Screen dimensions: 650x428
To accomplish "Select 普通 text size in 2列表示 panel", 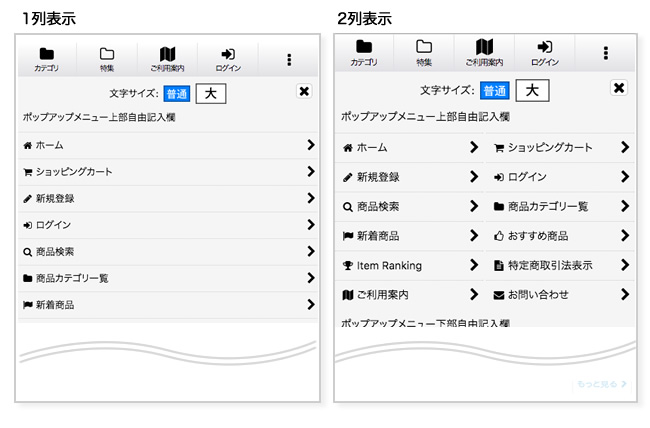I will 495,90.
